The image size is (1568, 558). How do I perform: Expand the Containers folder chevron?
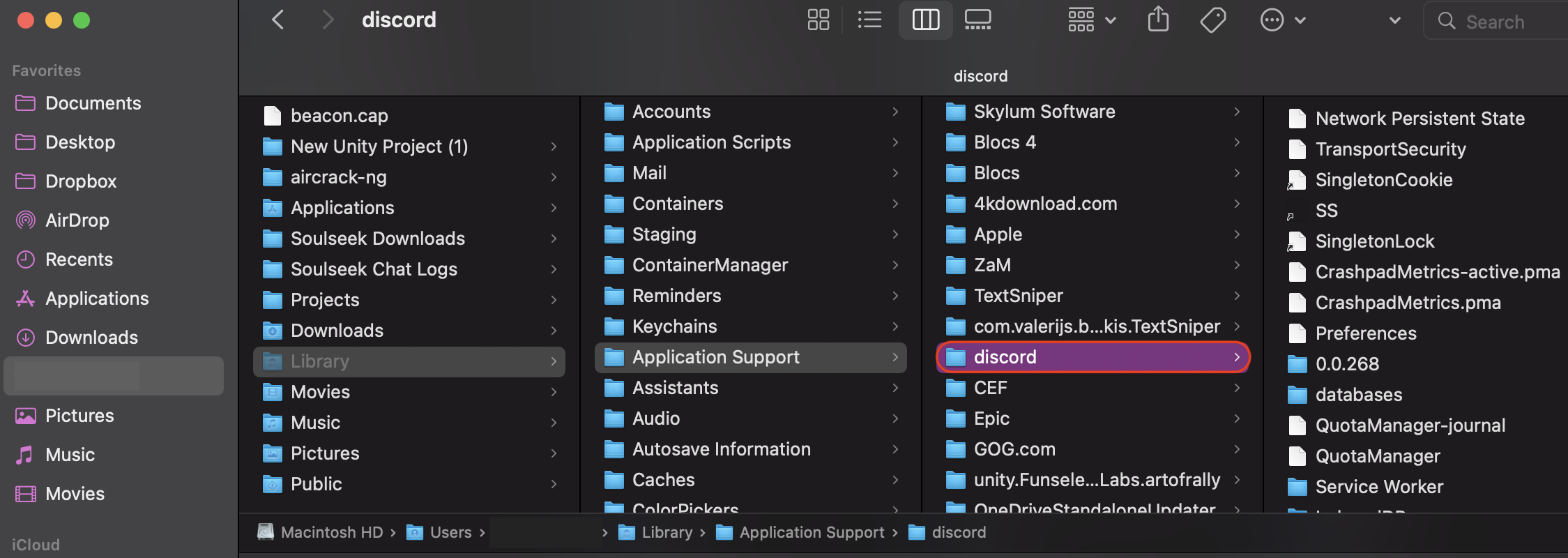pos(895,204)
